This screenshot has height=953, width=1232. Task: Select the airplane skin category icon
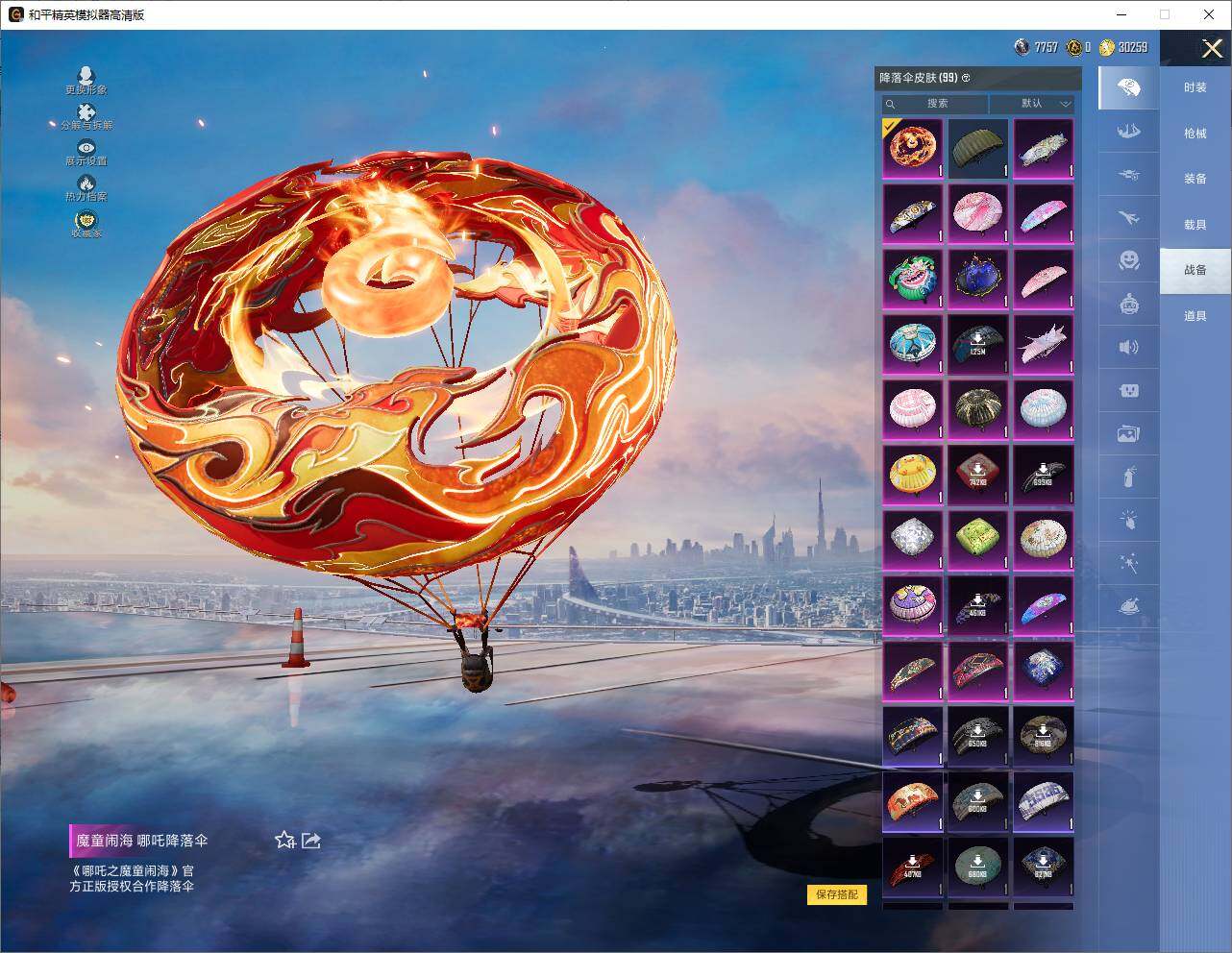click(1129, 218)
